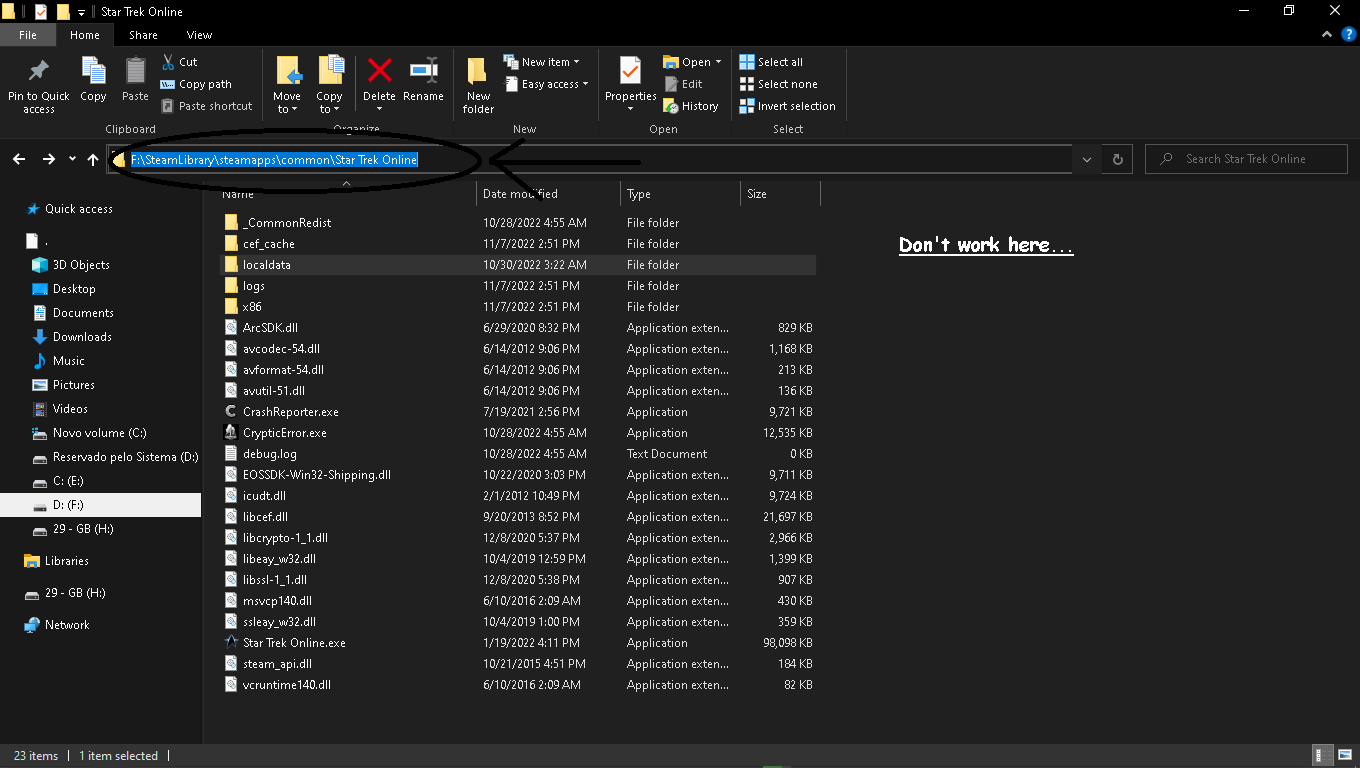1360x768 pixels.
Task: Open the View ribbon tab
Action: [x=199, y=35]
